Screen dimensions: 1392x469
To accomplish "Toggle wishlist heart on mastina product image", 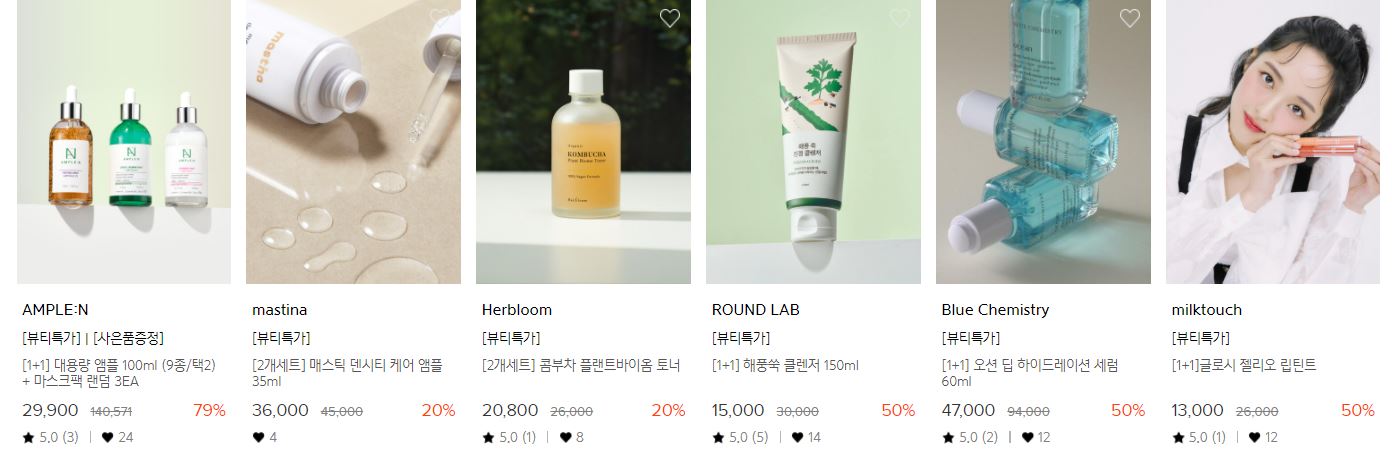I will point(440,18).
